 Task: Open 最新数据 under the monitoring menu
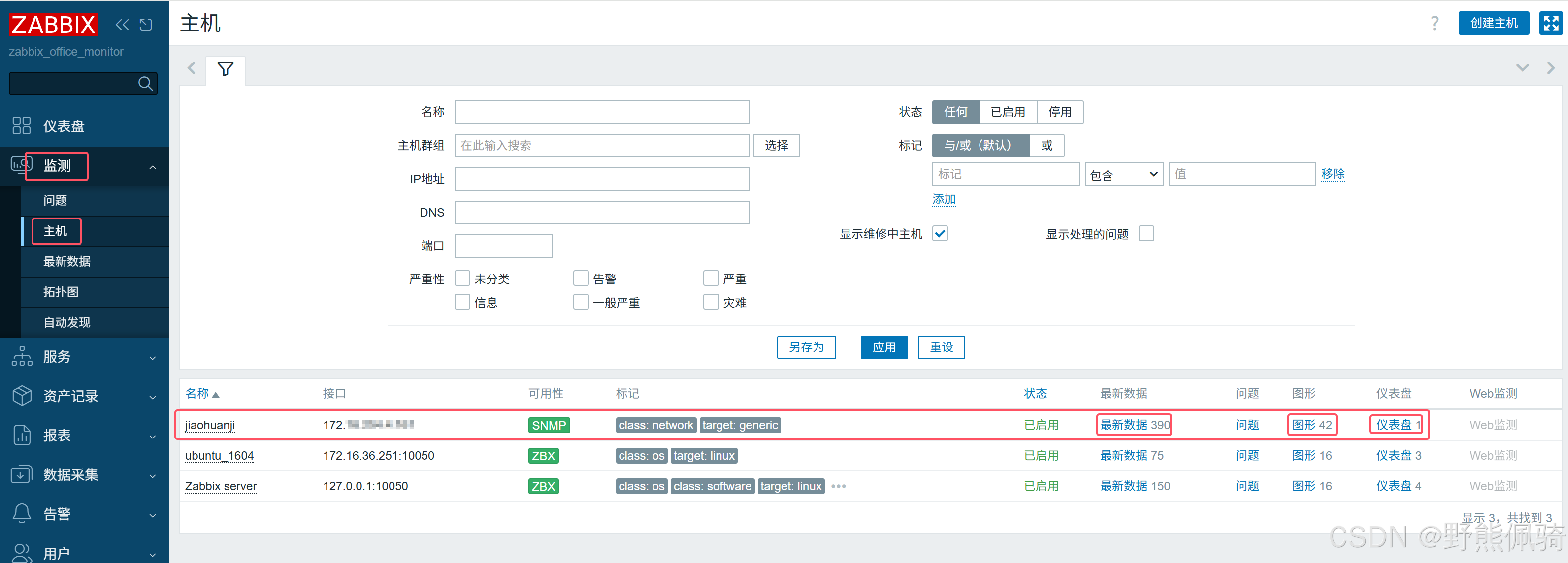point(67,261)
